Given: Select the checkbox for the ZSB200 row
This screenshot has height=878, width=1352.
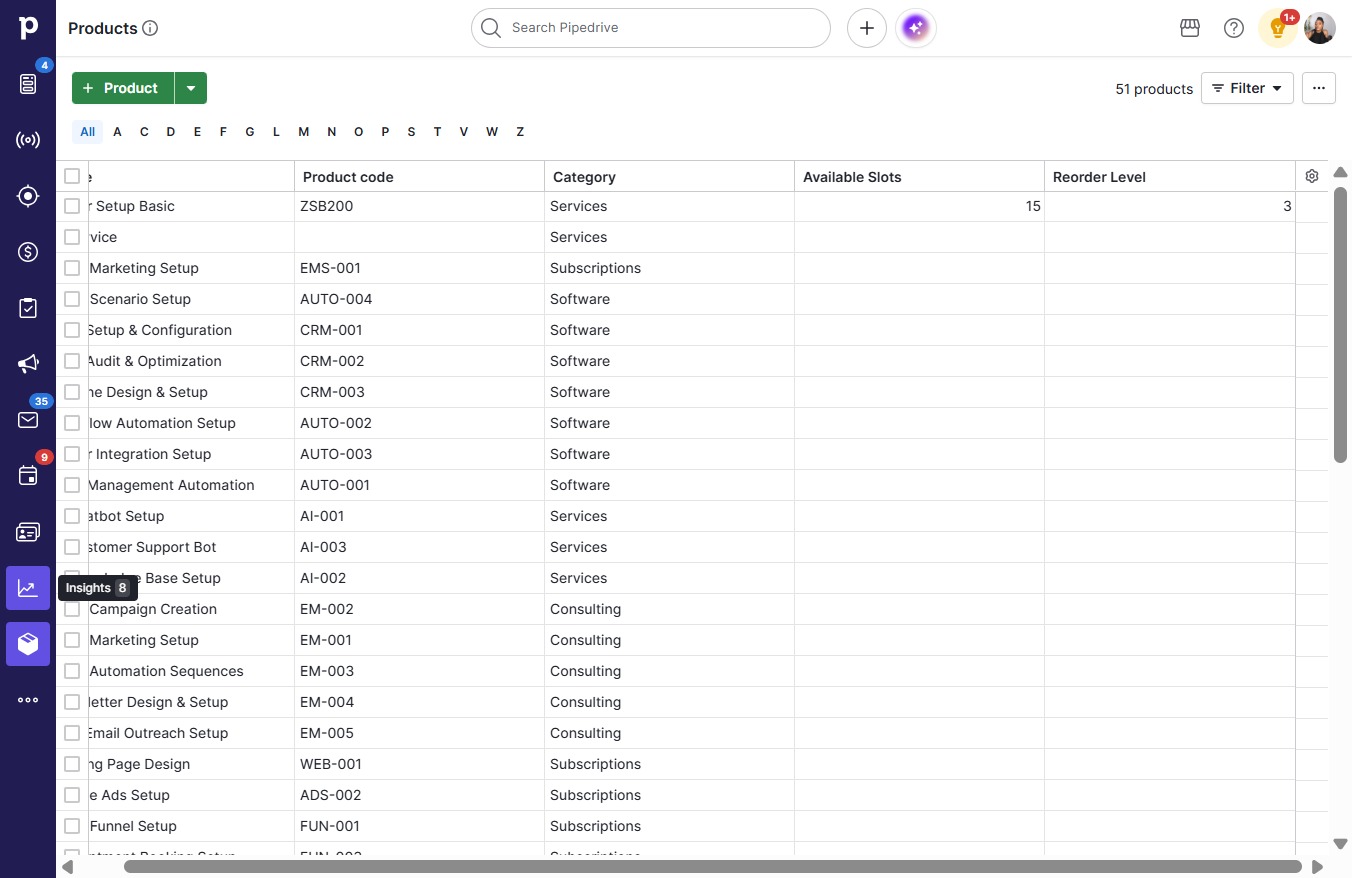Looking at the screenshot, I should 72,206.
